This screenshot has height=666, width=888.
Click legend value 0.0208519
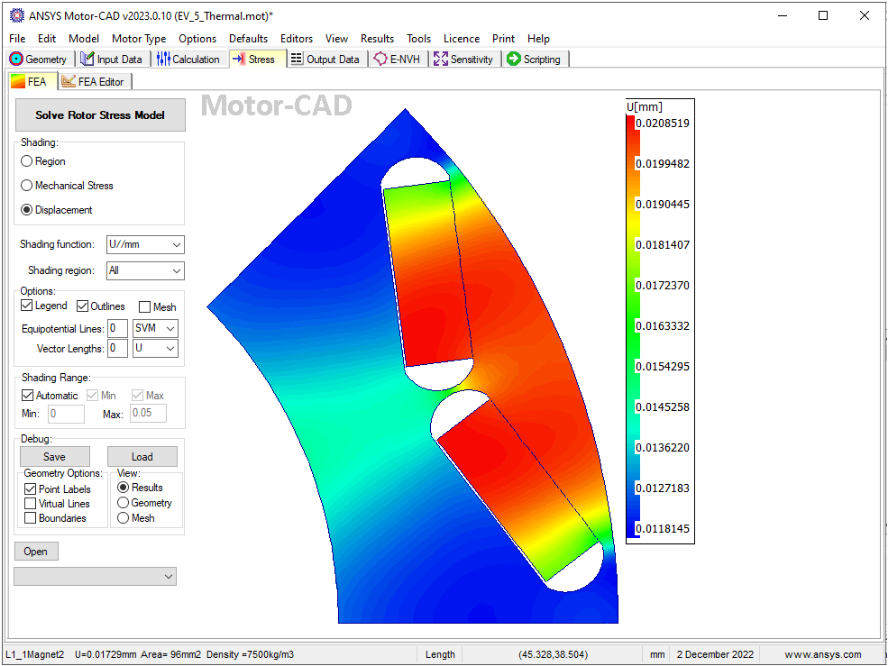663,123
